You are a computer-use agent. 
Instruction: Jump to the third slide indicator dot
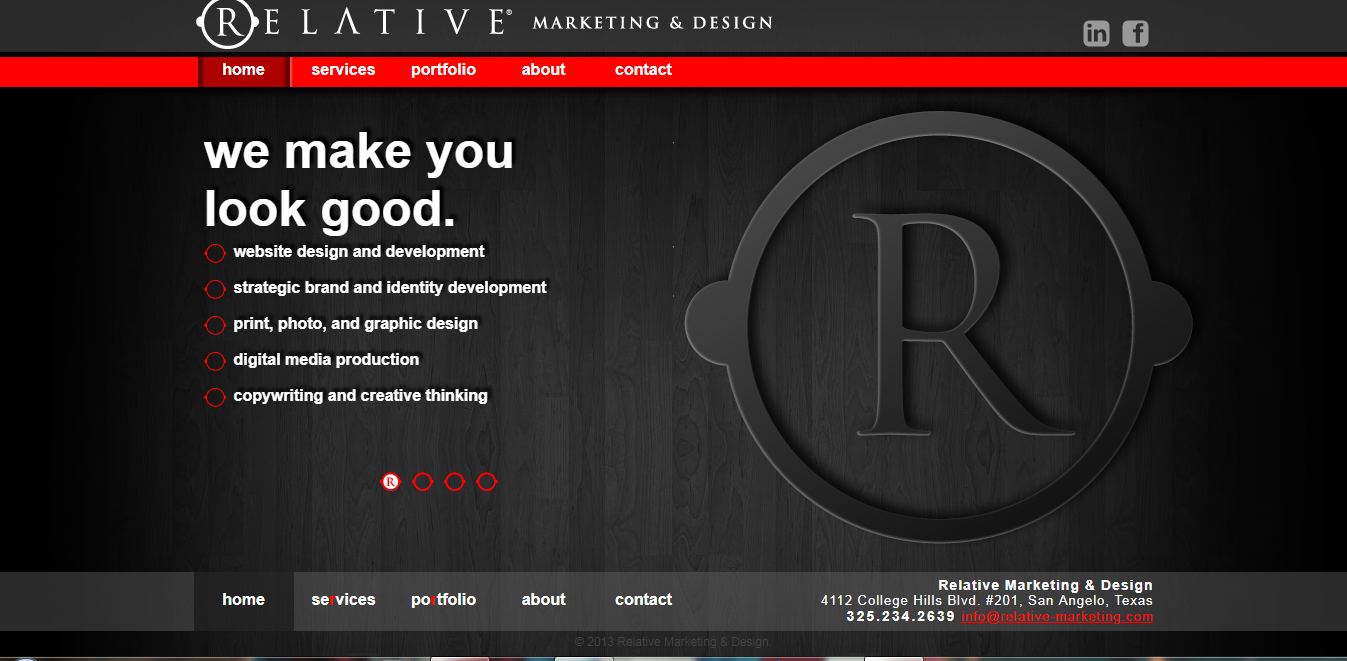pyautogui.click(x=454, y=482)
